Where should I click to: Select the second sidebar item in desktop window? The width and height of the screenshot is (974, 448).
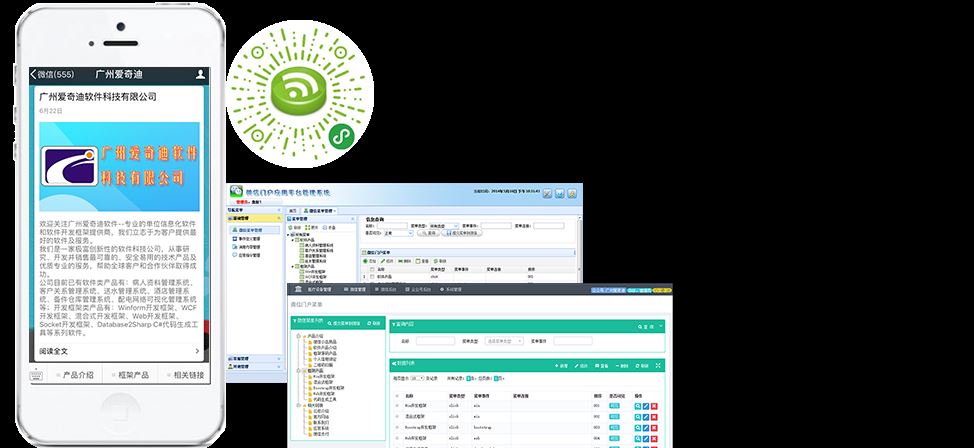246,239
